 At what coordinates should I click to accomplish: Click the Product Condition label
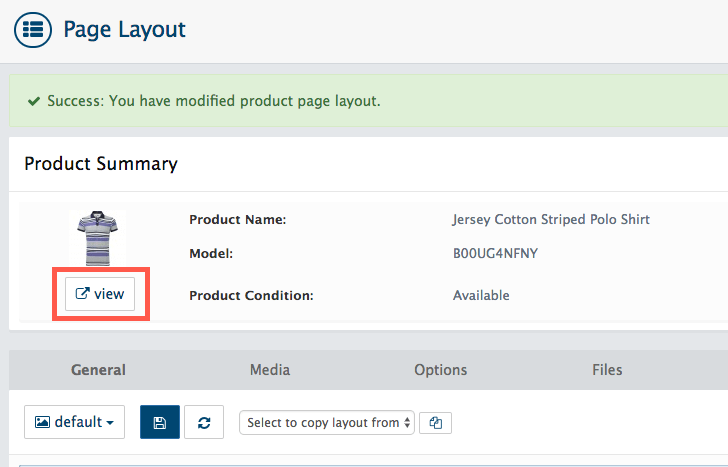tap(251, 295)
